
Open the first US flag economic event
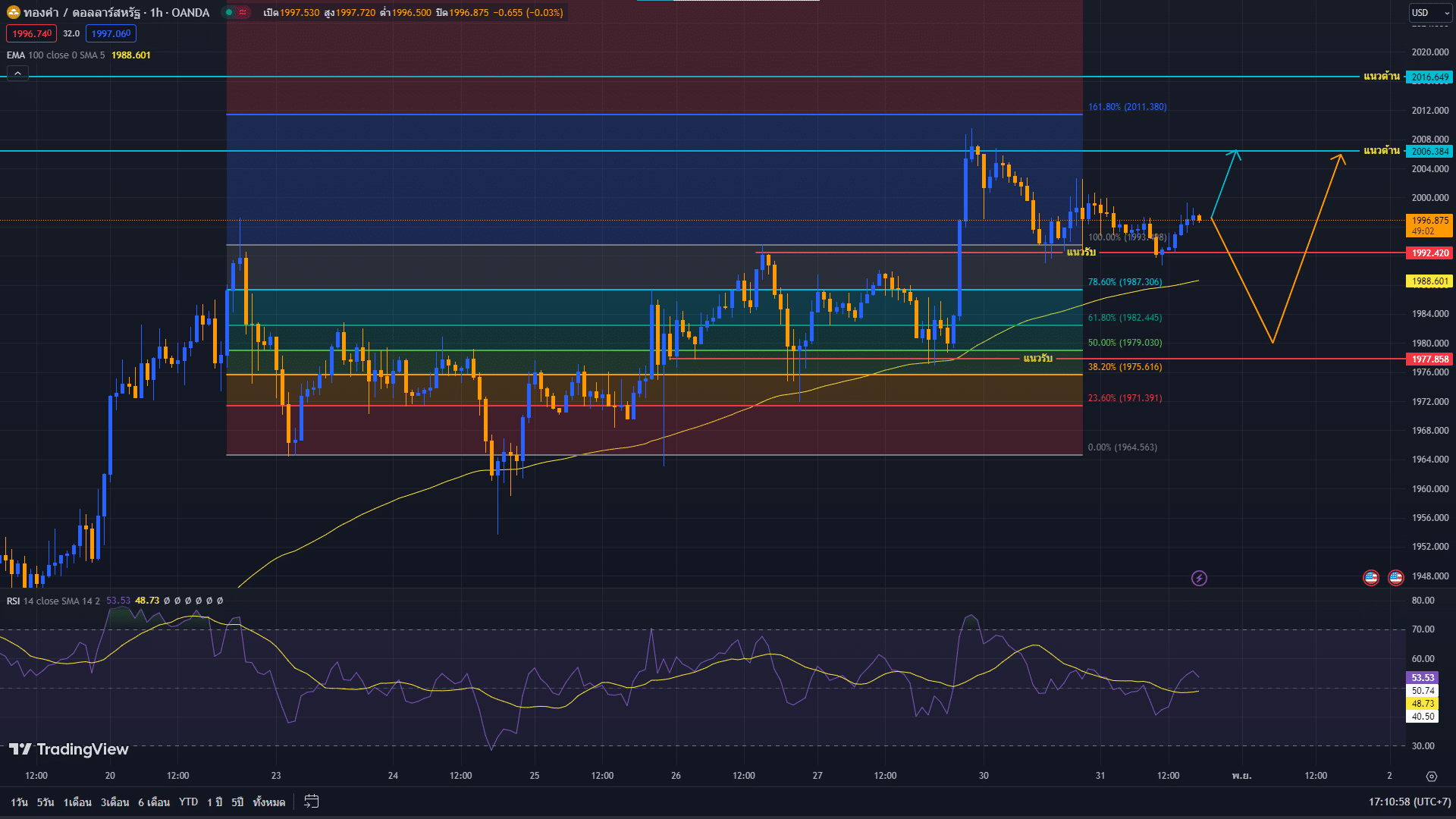point(1371,578)
